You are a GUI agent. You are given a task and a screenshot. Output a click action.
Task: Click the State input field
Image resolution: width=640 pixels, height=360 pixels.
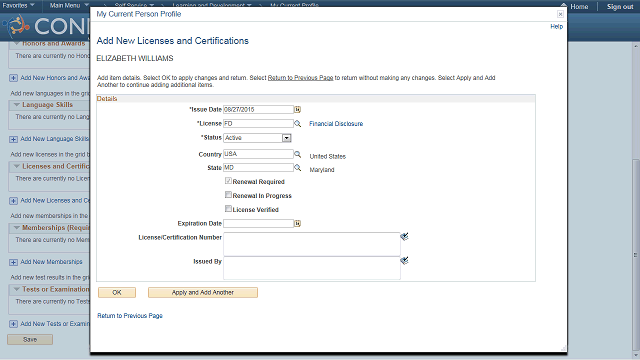258,168
